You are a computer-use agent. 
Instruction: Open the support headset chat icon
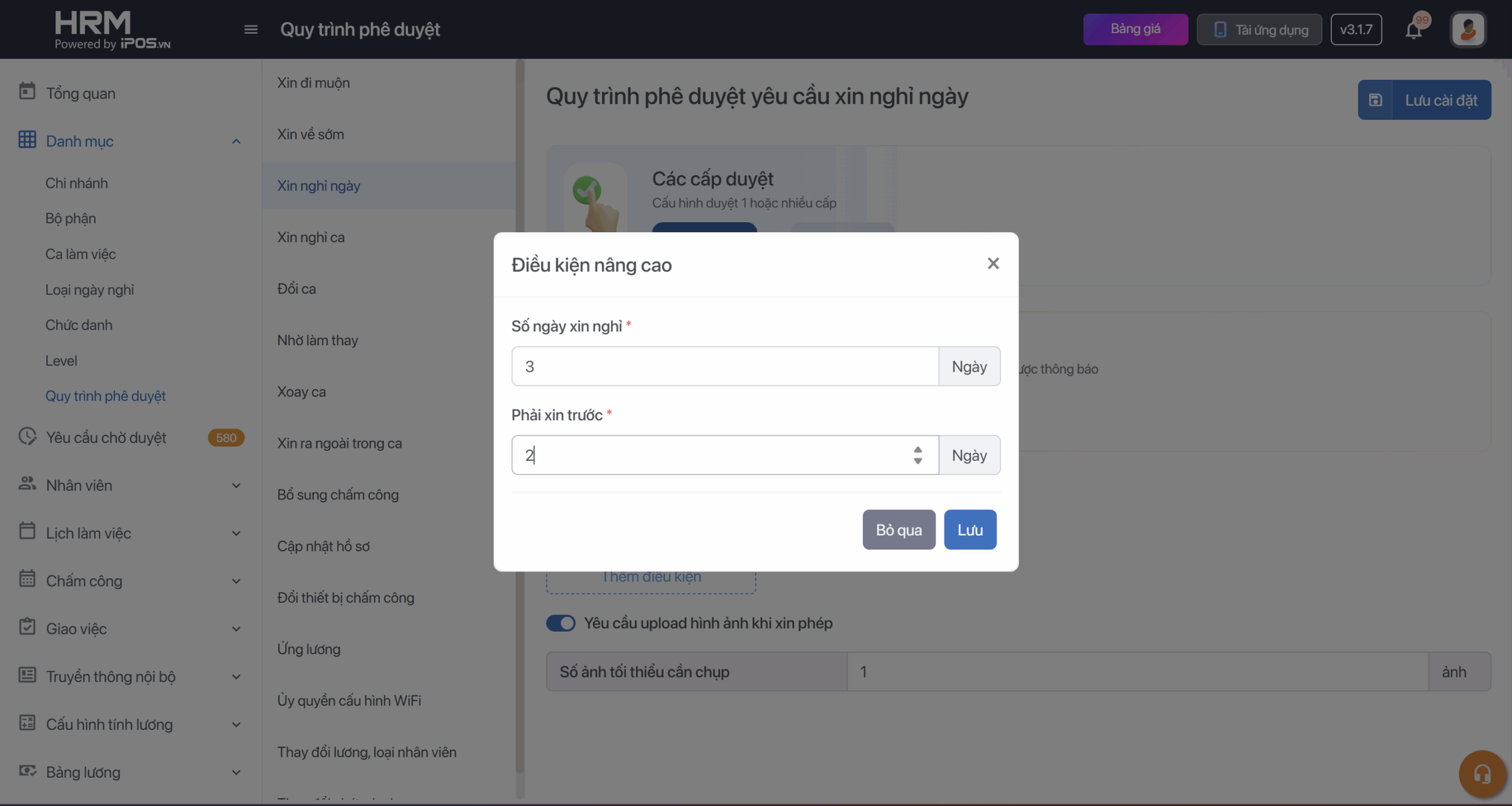(x=1482, y=773)
